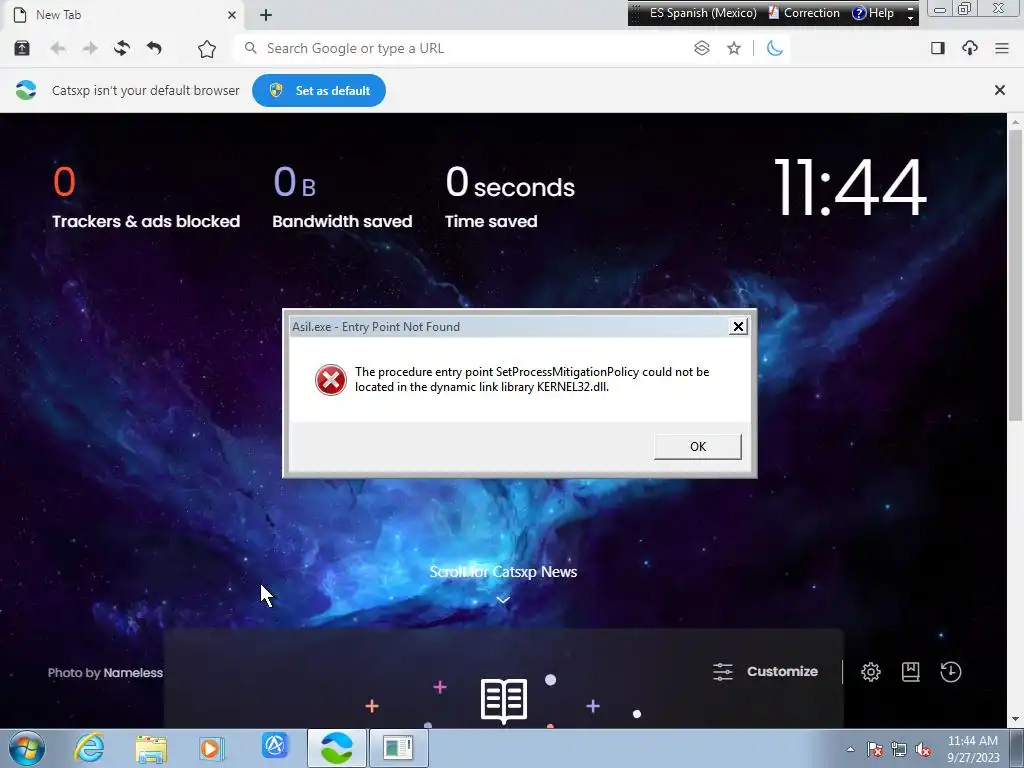The width and height of the screenshot is (1024, 768).
Task: Click scrollbar down arrow
Action: point(1015,719)
